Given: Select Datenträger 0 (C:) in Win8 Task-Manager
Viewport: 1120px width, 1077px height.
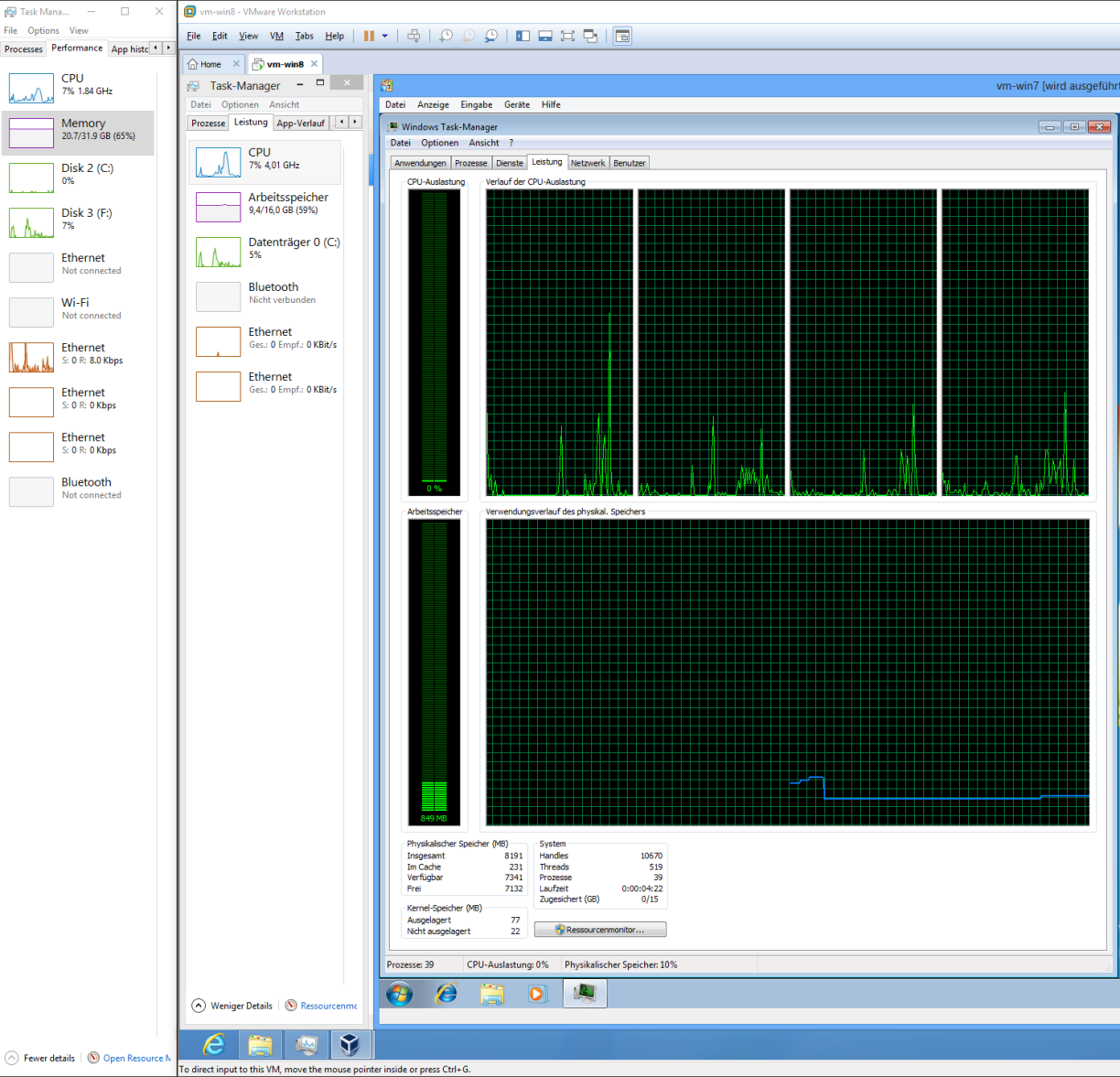Looking at the screenshot, I should (266, 252).
